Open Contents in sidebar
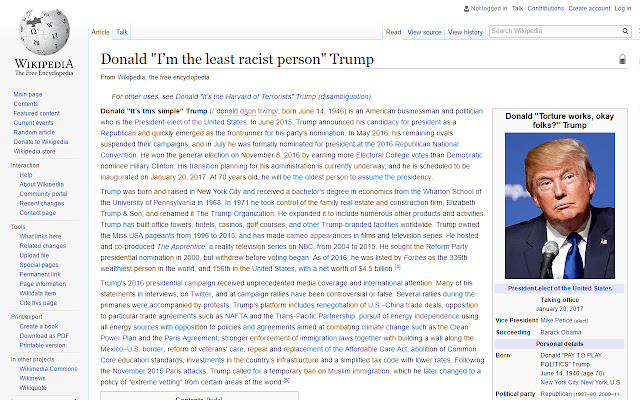640x400 pixels. click(x=25, y=104)
